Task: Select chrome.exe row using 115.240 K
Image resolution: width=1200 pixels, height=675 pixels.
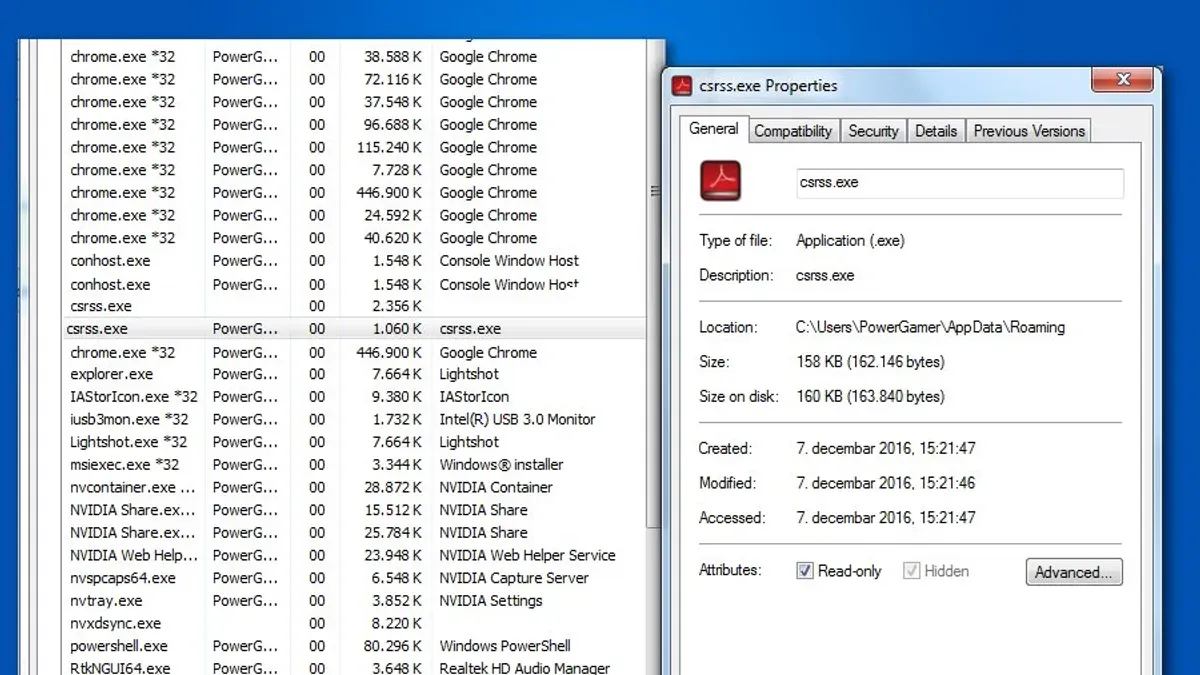Action: point(355,147)
